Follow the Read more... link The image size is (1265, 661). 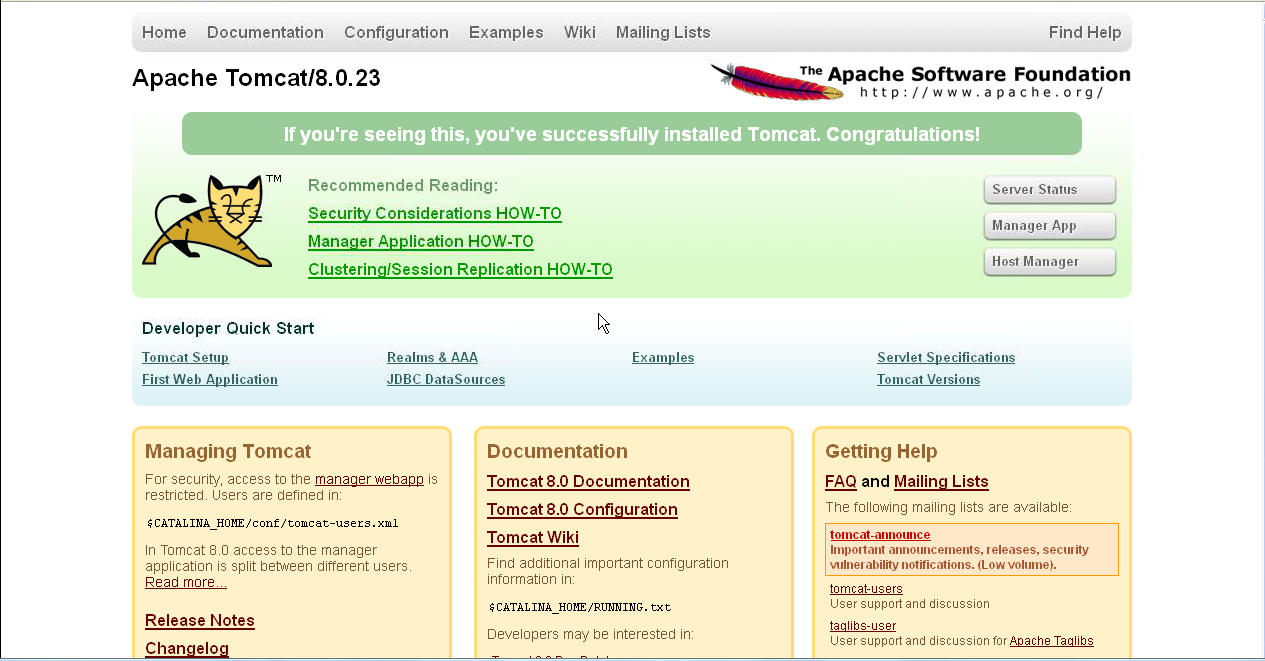[x=186, y=582]
